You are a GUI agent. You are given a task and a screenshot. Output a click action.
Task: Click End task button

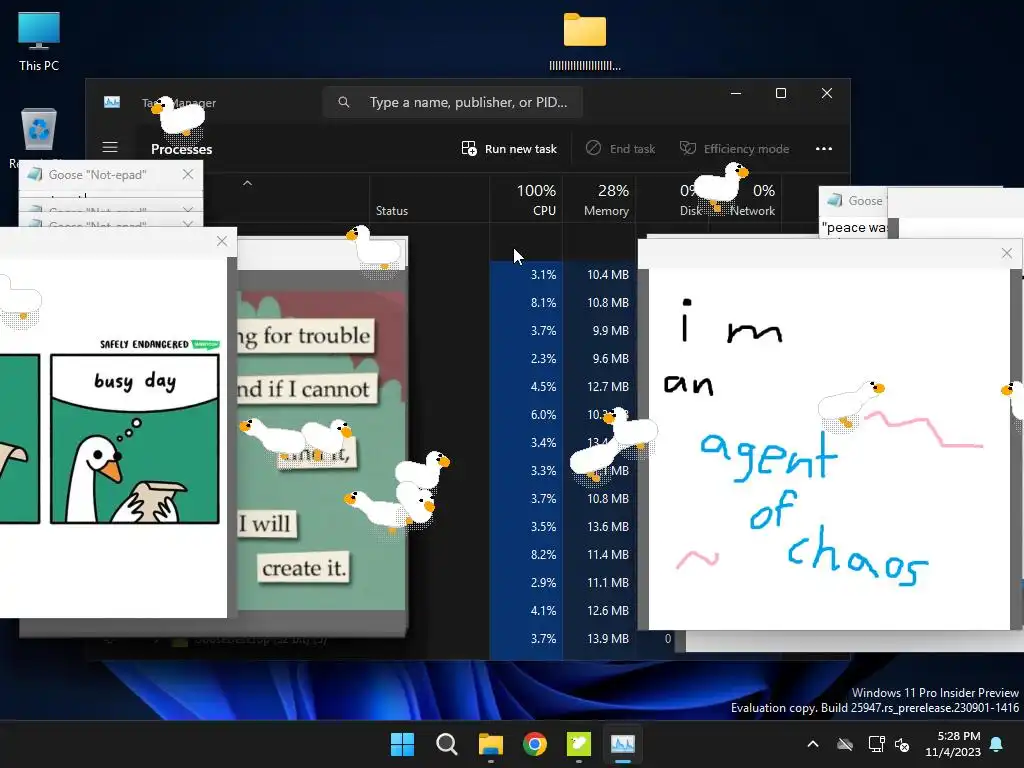pos(620,149)
